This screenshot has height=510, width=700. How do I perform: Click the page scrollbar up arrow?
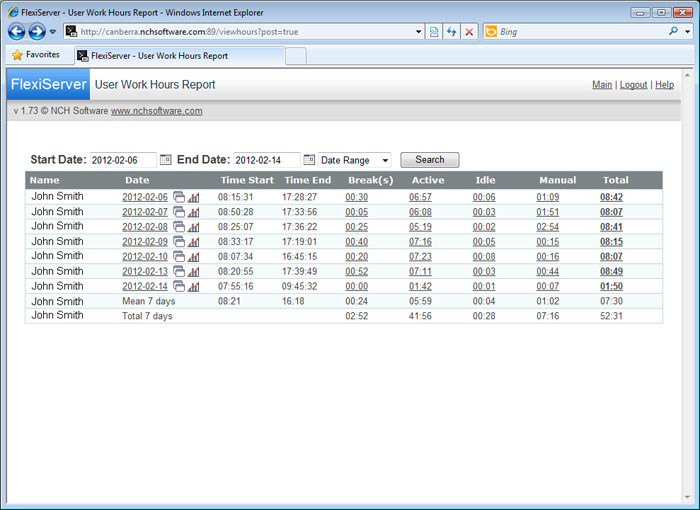(687, 75)
